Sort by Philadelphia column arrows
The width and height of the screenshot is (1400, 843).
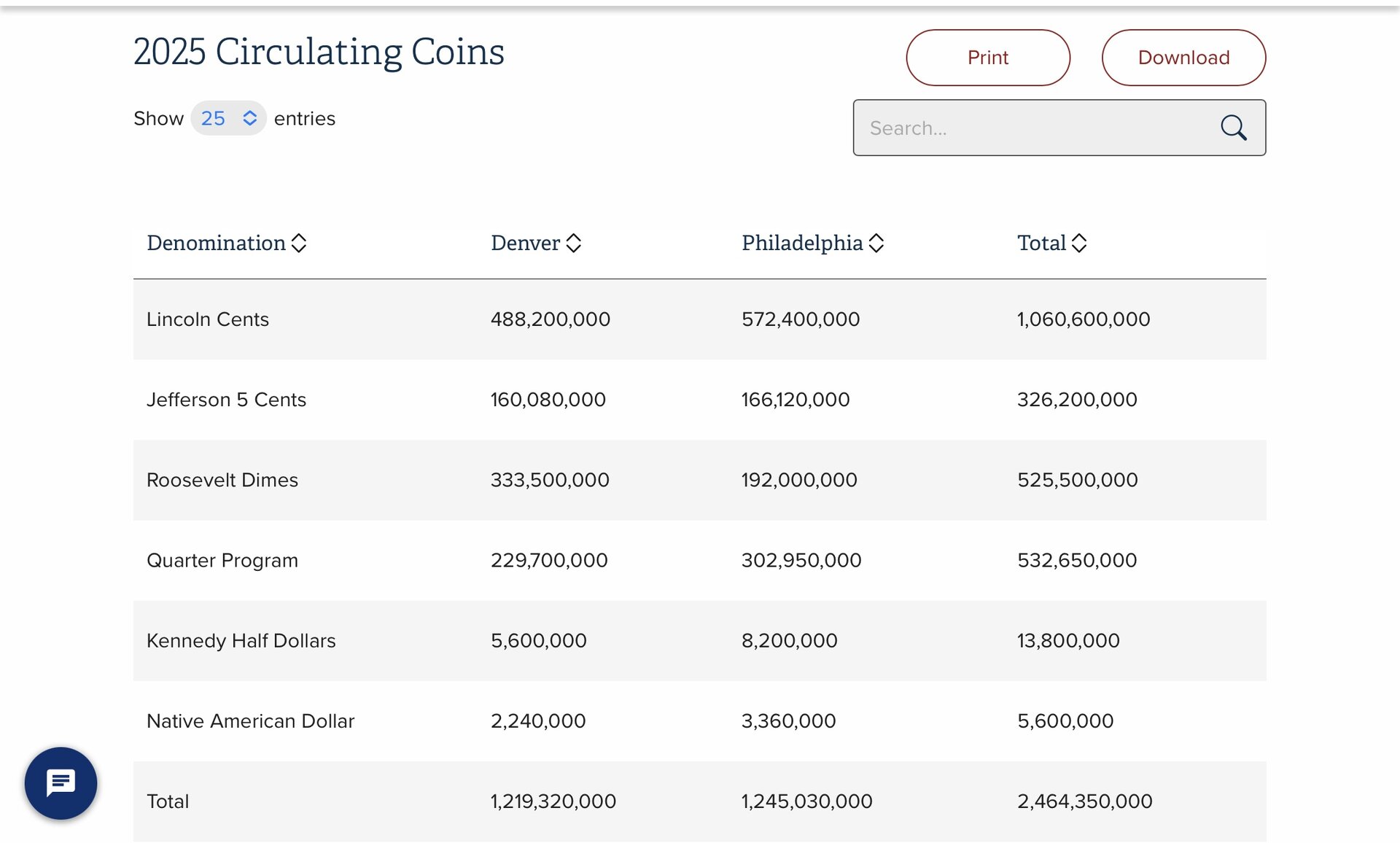point(876,243)
